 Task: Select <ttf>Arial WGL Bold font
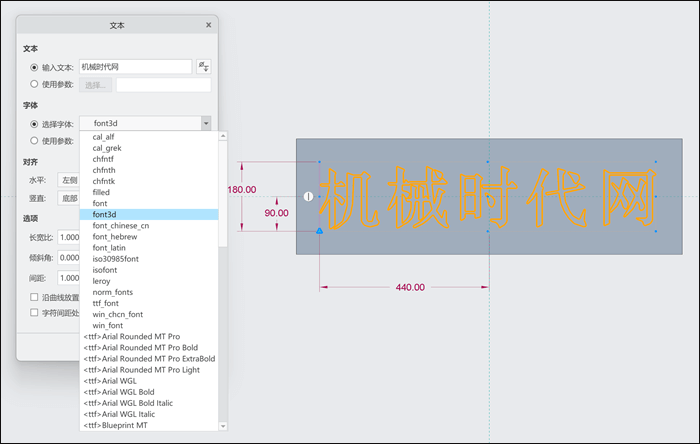tap(149, 392)
